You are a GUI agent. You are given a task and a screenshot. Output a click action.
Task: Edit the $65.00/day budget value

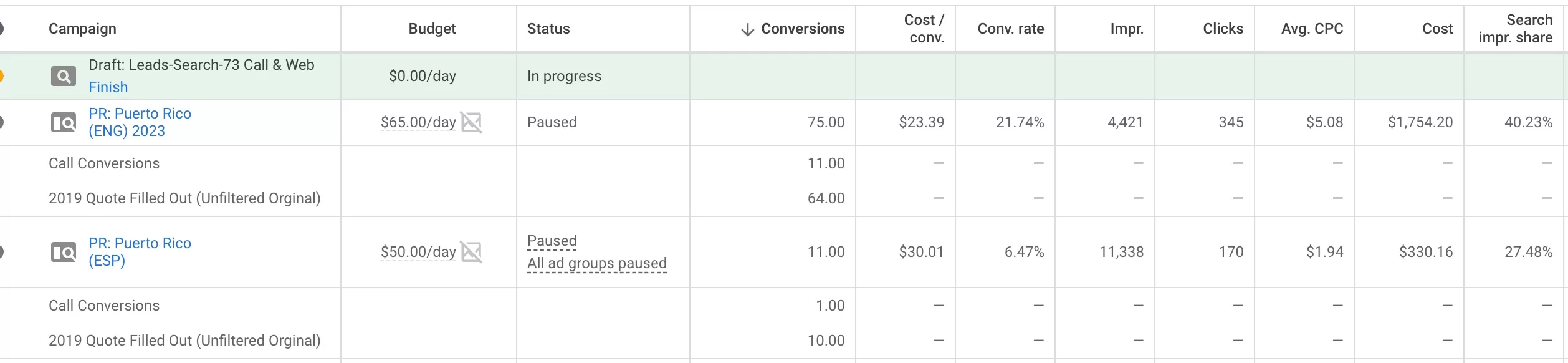(418, 122)
